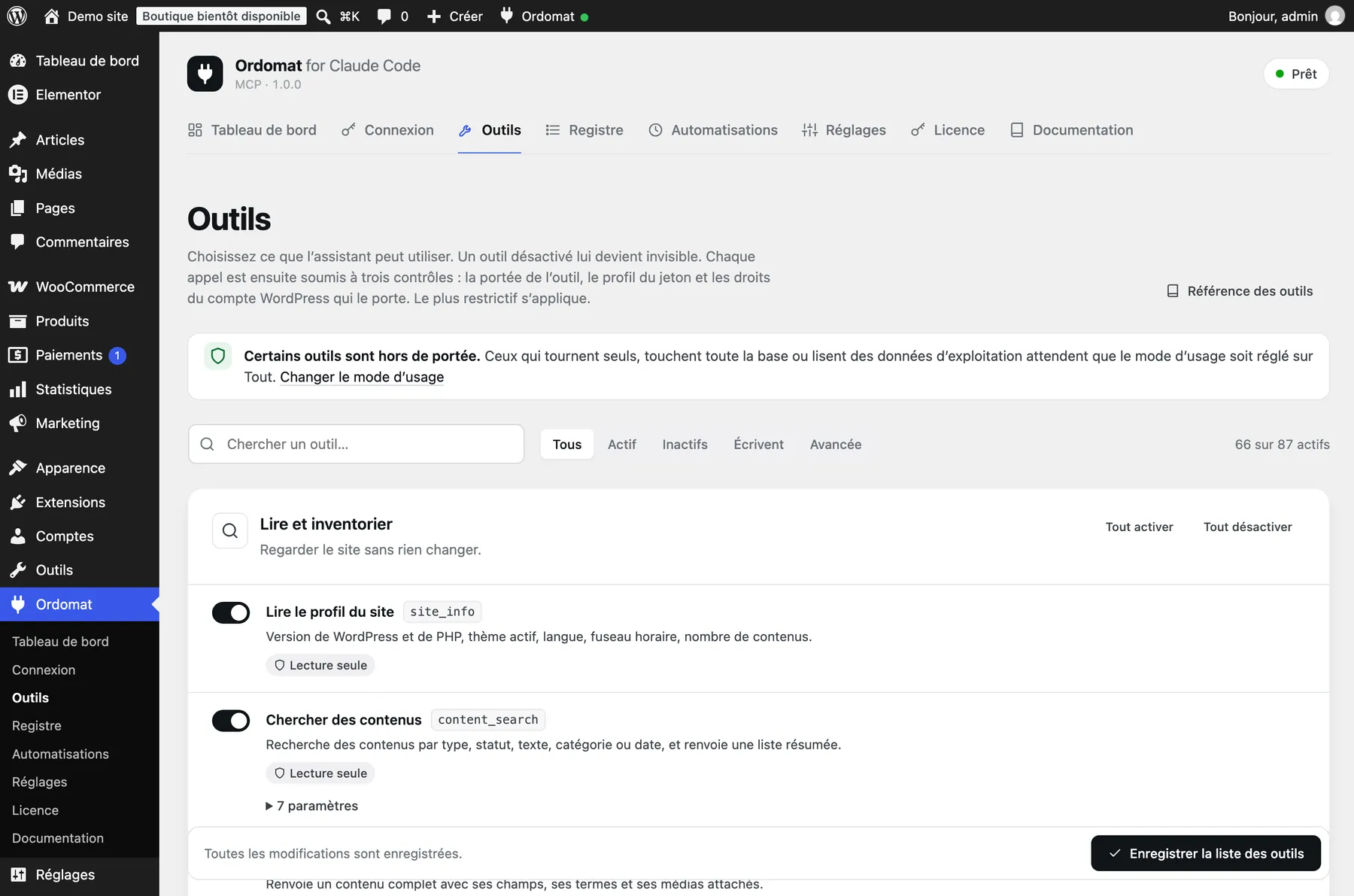Open the Automatisations submenu item in sidebar
This screenshot has width=1354, height=896.
(60, 754)
